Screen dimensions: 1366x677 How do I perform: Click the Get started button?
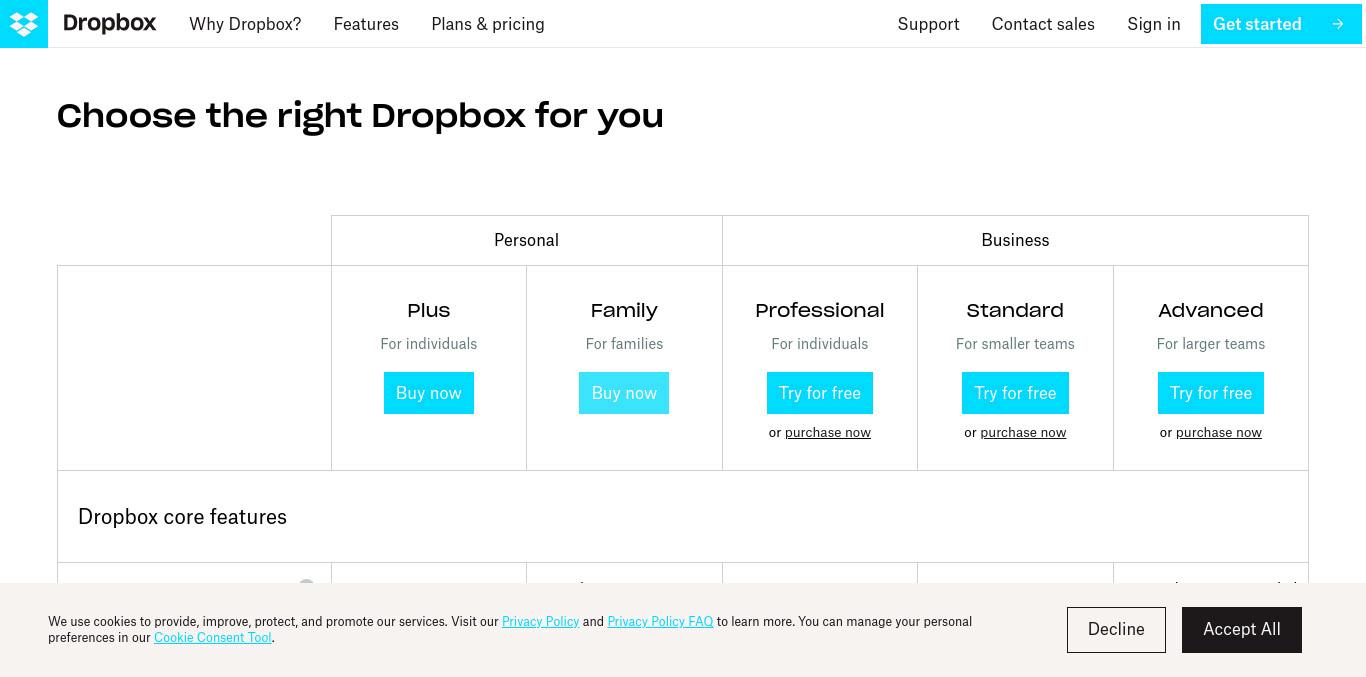[1281, 24]
